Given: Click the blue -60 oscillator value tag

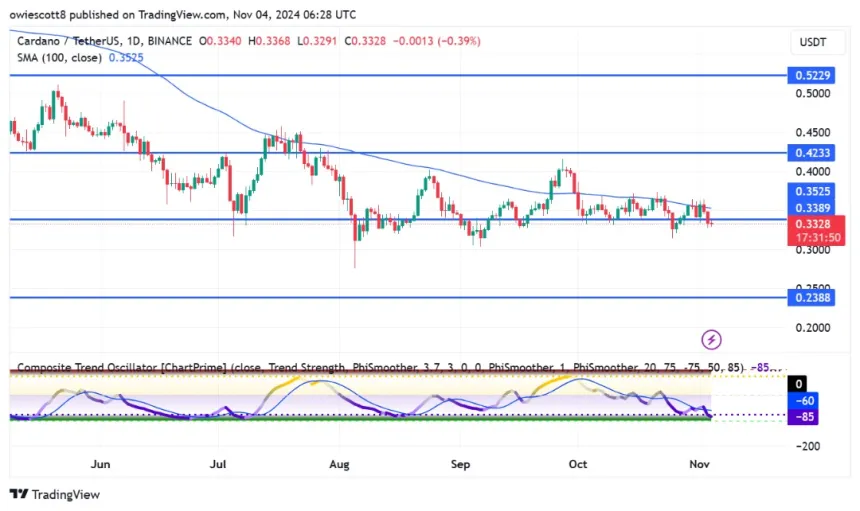Looking at the screenshot, I should (803, 400).
